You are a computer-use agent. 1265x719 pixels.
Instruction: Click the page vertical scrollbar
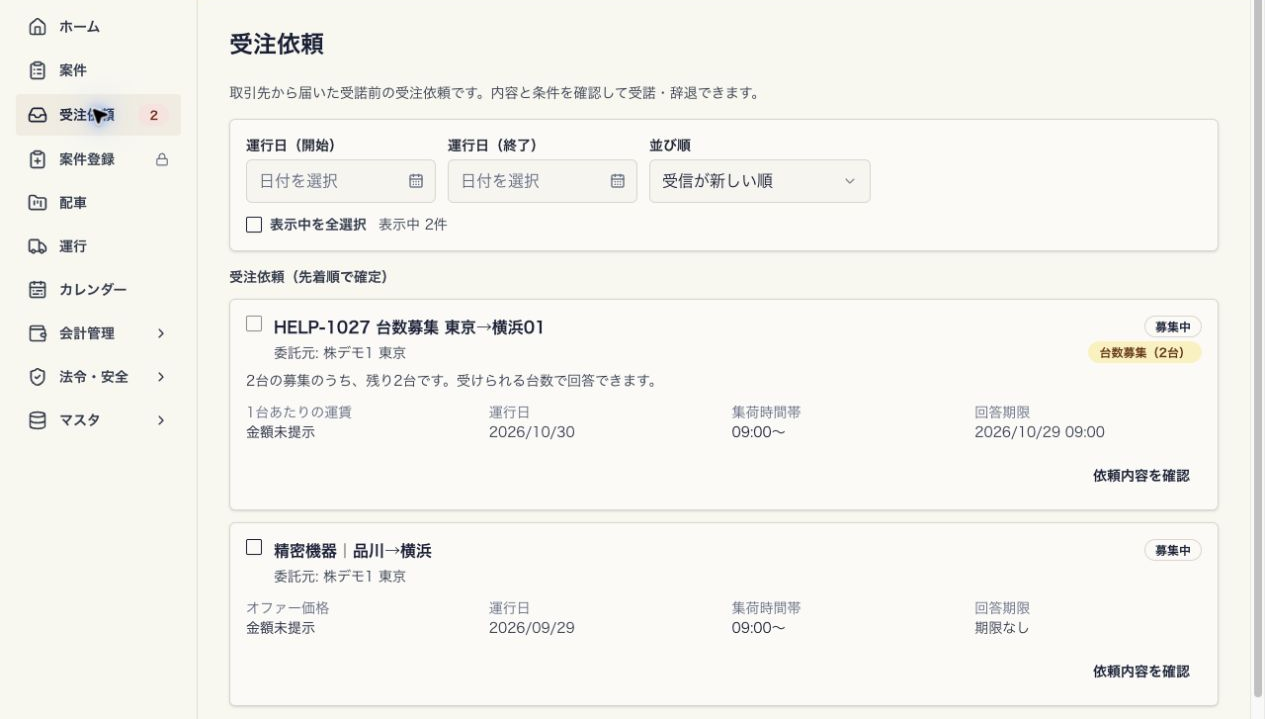[1258, 350]
